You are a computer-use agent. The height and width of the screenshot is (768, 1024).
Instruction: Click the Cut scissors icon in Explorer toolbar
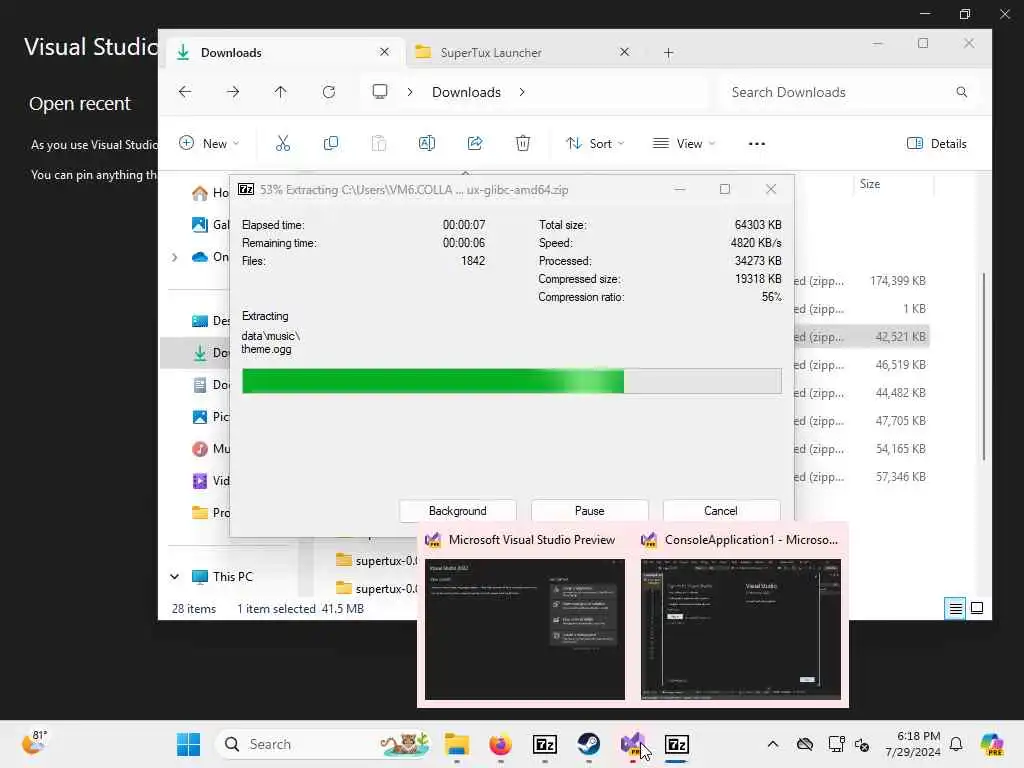pos(283,144)
